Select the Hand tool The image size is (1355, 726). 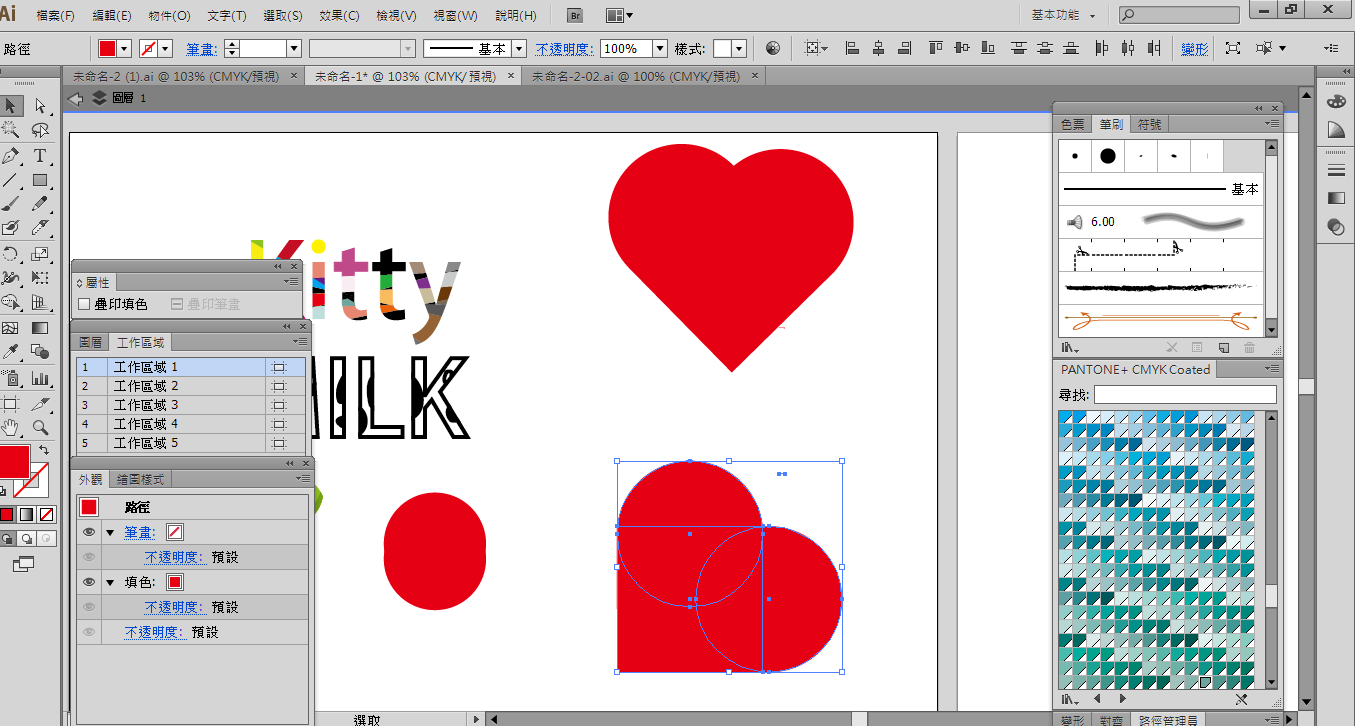(x=11, y=428)
